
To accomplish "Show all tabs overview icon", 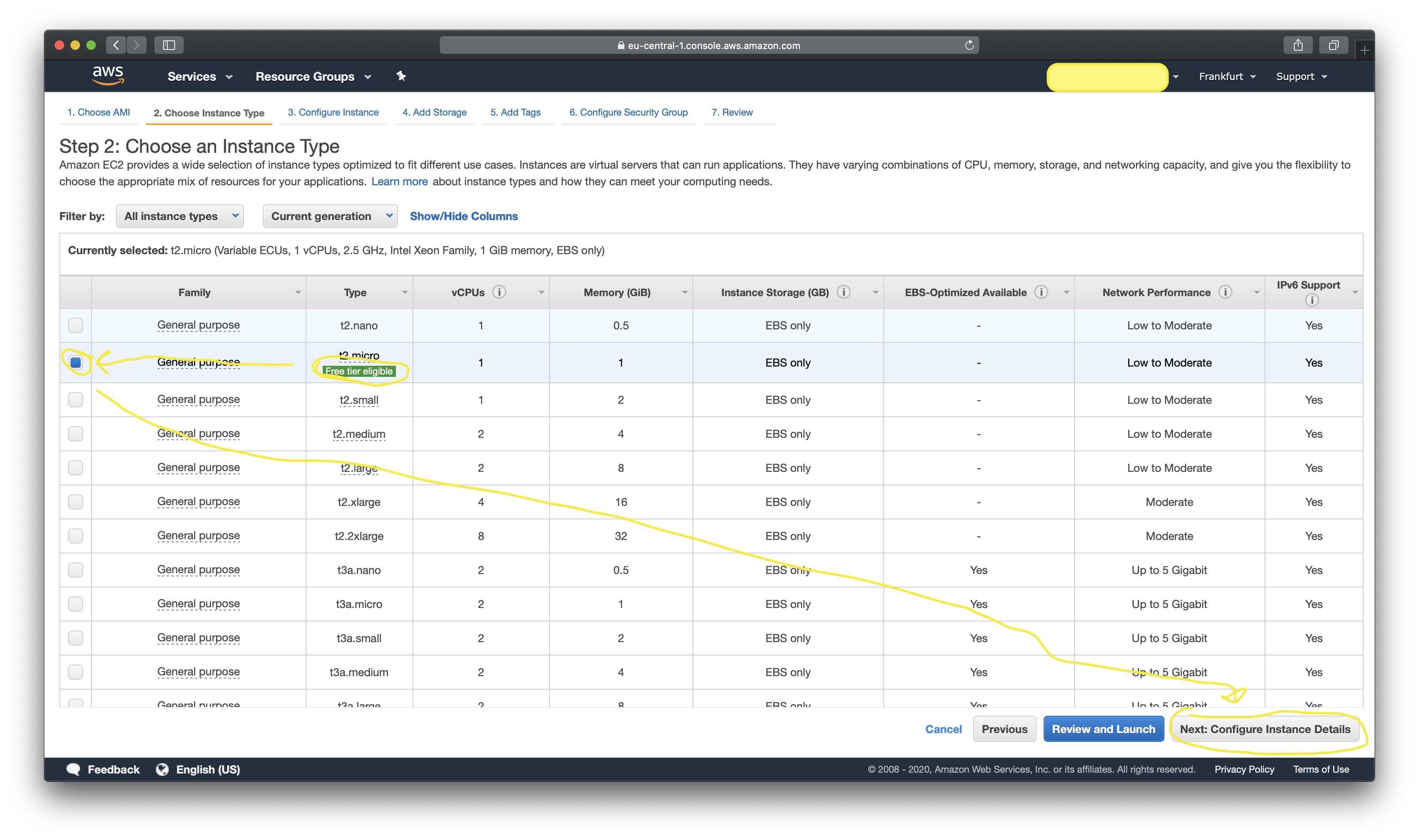I will point(1333,45).
